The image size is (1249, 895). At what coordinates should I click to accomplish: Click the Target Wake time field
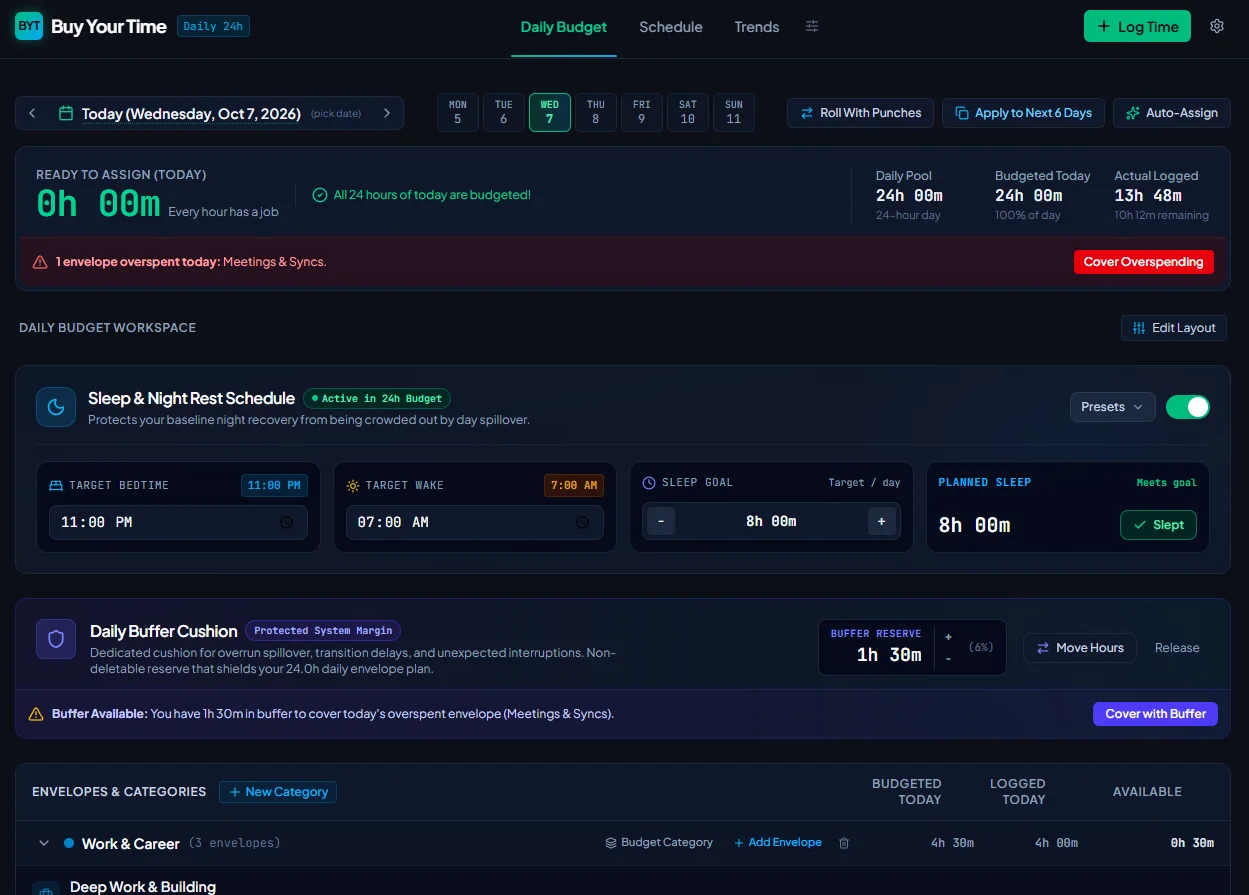click(475, 522)
